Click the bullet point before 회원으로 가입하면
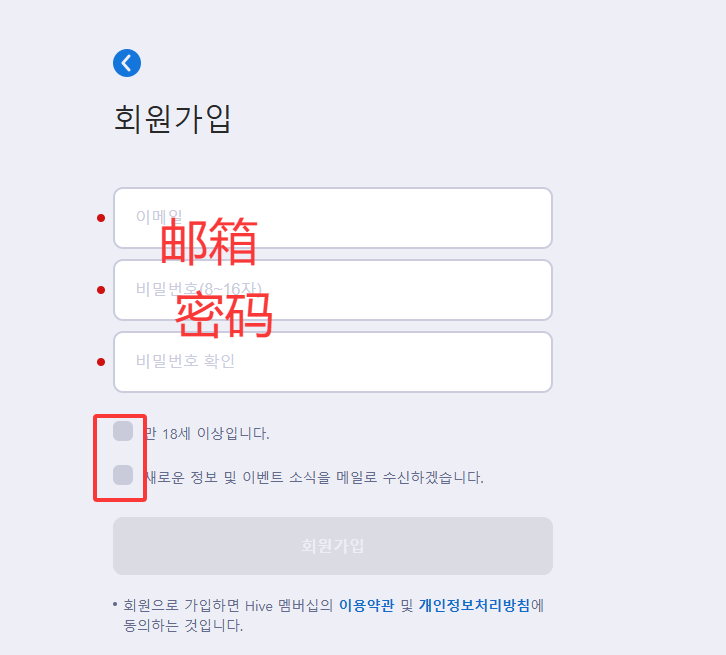 click(115, 604)
